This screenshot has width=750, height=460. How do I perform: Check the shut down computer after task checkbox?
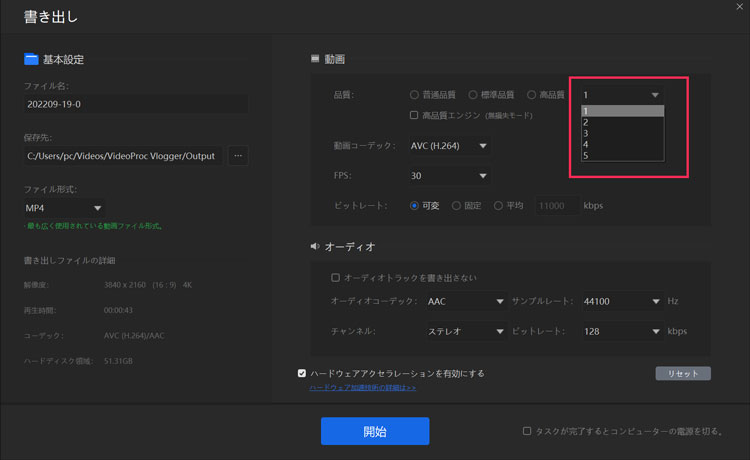pyautogui.click(x=527, y=431)
